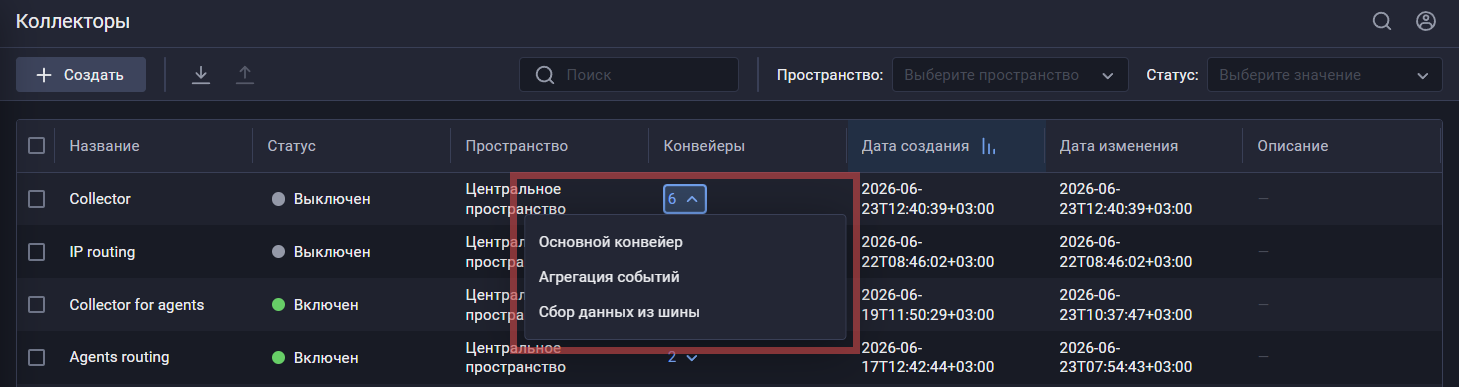Image resolution: width=1459 pixels, height=387 pixels.
Task: Check the Collector row checkbox
Action: (37, 199)
